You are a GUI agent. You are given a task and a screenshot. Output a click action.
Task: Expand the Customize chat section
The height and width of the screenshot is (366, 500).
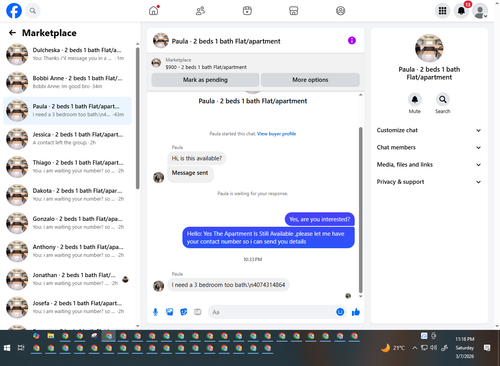(429, 130)
